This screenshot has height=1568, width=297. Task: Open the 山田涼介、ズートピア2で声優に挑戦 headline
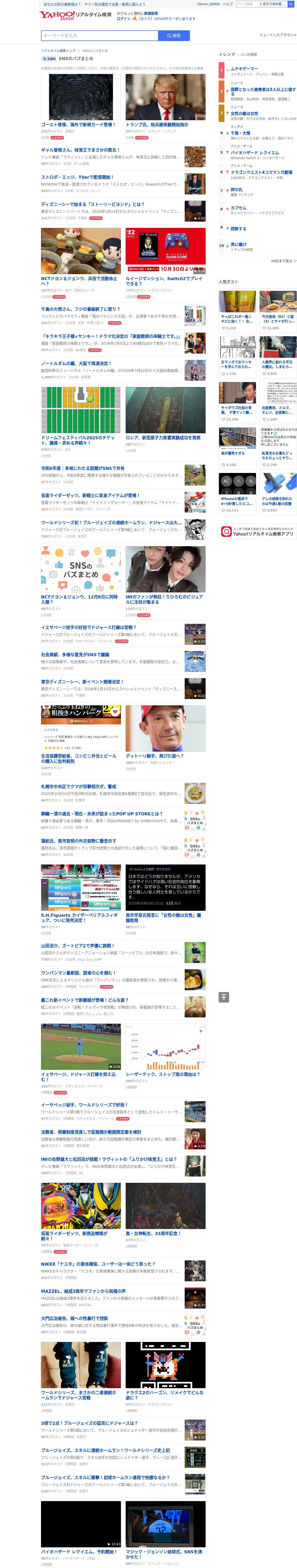click(x=77, y=946)
